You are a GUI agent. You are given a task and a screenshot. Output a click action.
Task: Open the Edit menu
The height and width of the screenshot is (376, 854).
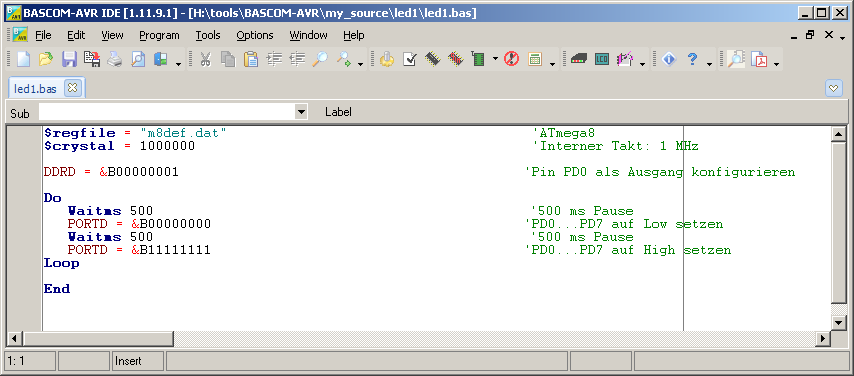coord(76,35)
